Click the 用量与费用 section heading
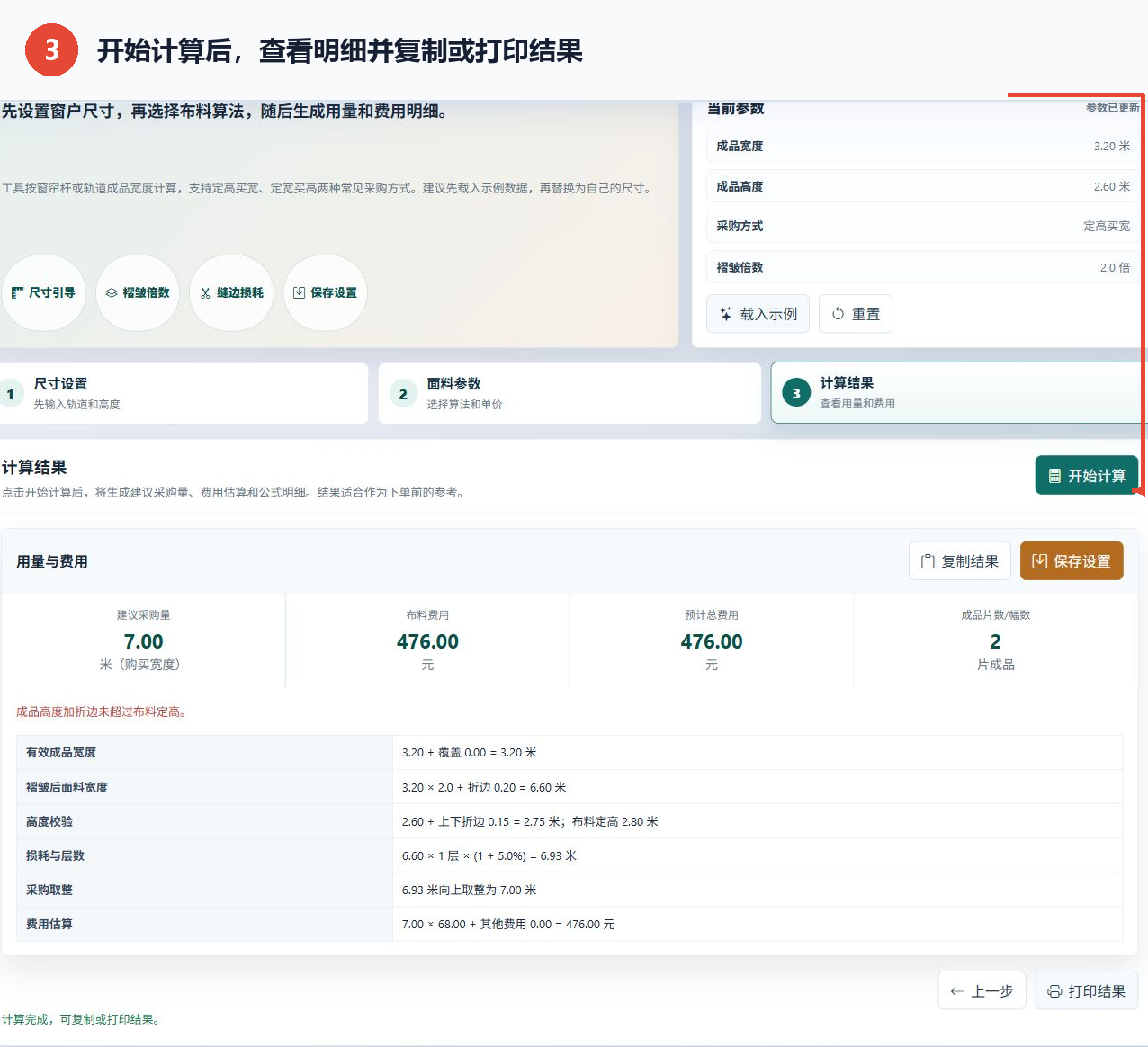 tap(52, 561)
